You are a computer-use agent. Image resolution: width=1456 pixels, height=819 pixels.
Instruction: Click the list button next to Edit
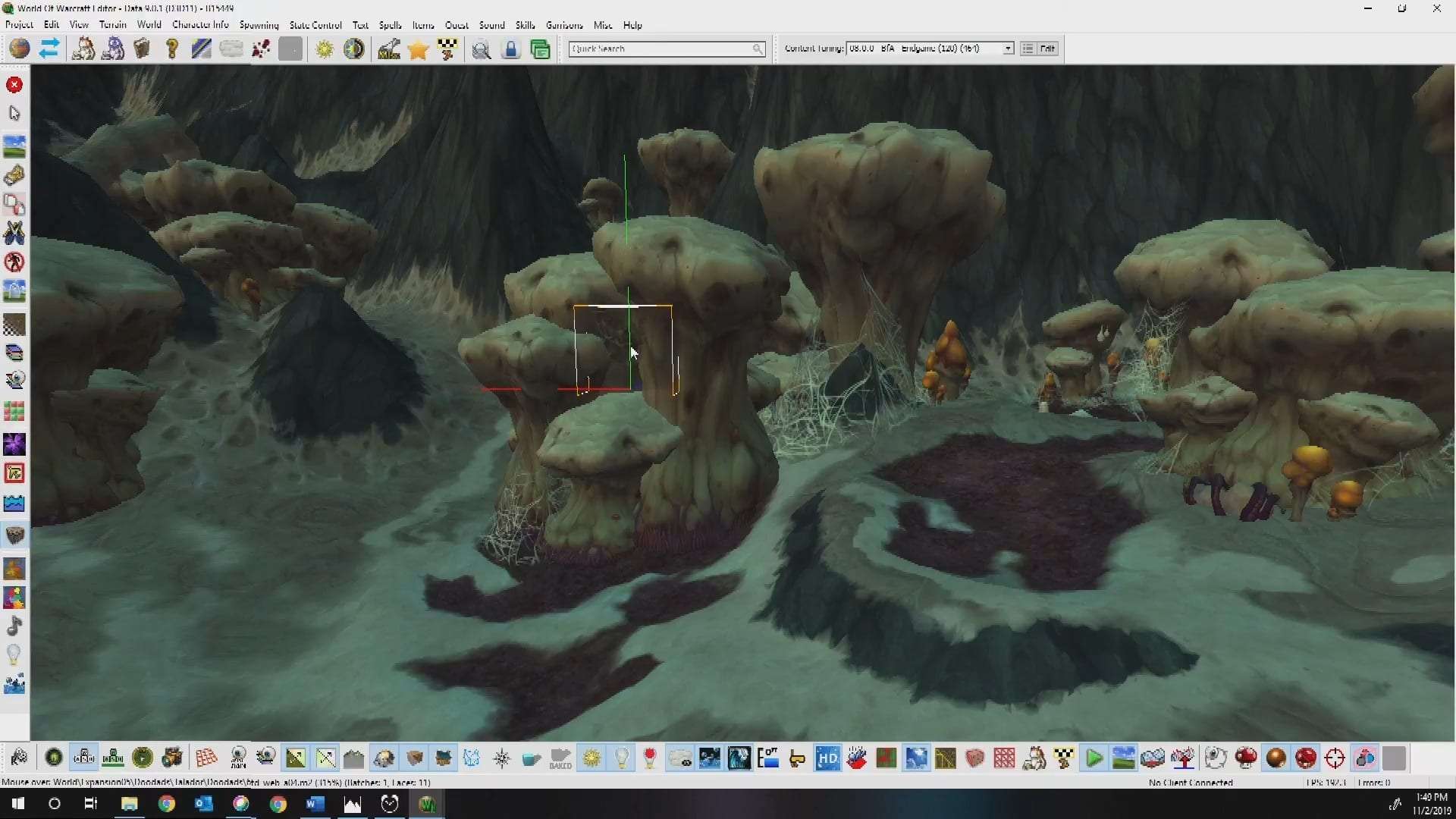(x=1028, y=49)
